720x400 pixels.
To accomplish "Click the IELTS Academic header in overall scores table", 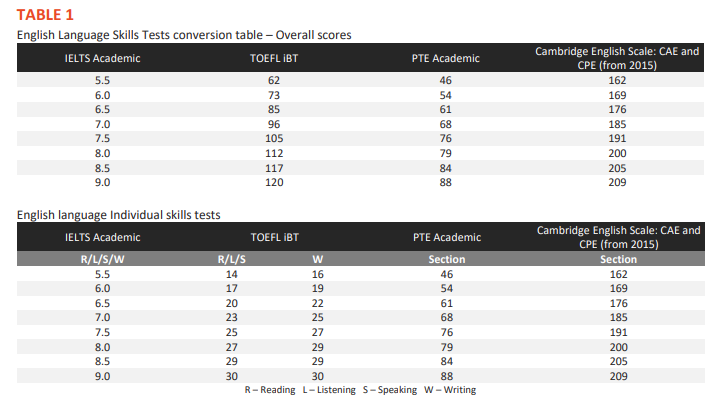I will (102, 58).
